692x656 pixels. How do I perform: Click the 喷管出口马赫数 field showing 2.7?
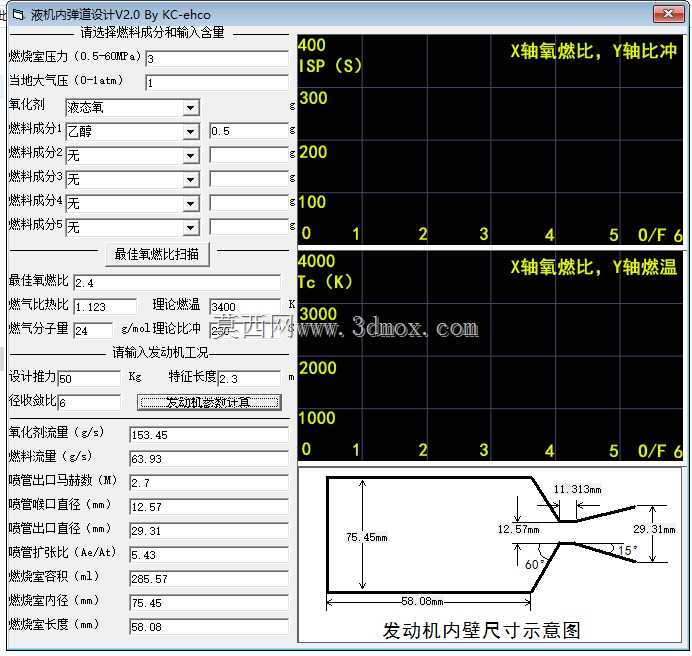[209, 483]
